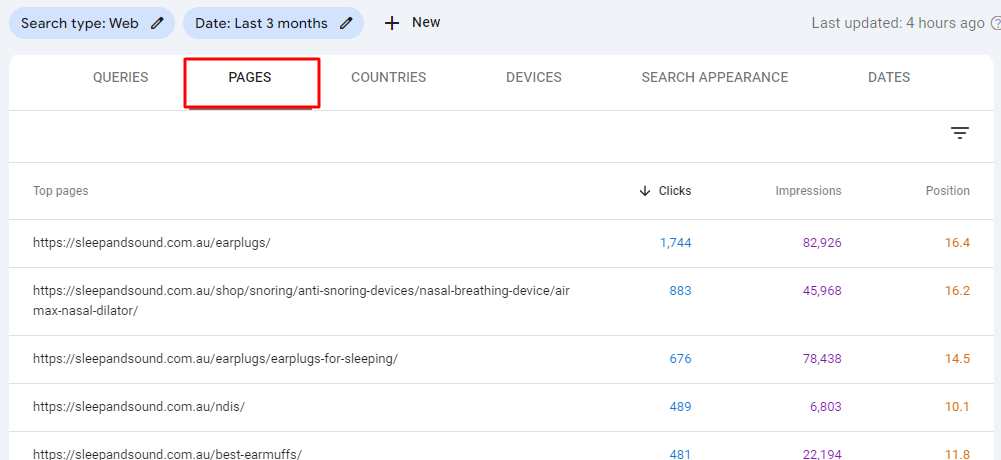Switch to the Countries tab
This screenshot has height=460, width=1001.
(388, 77)
